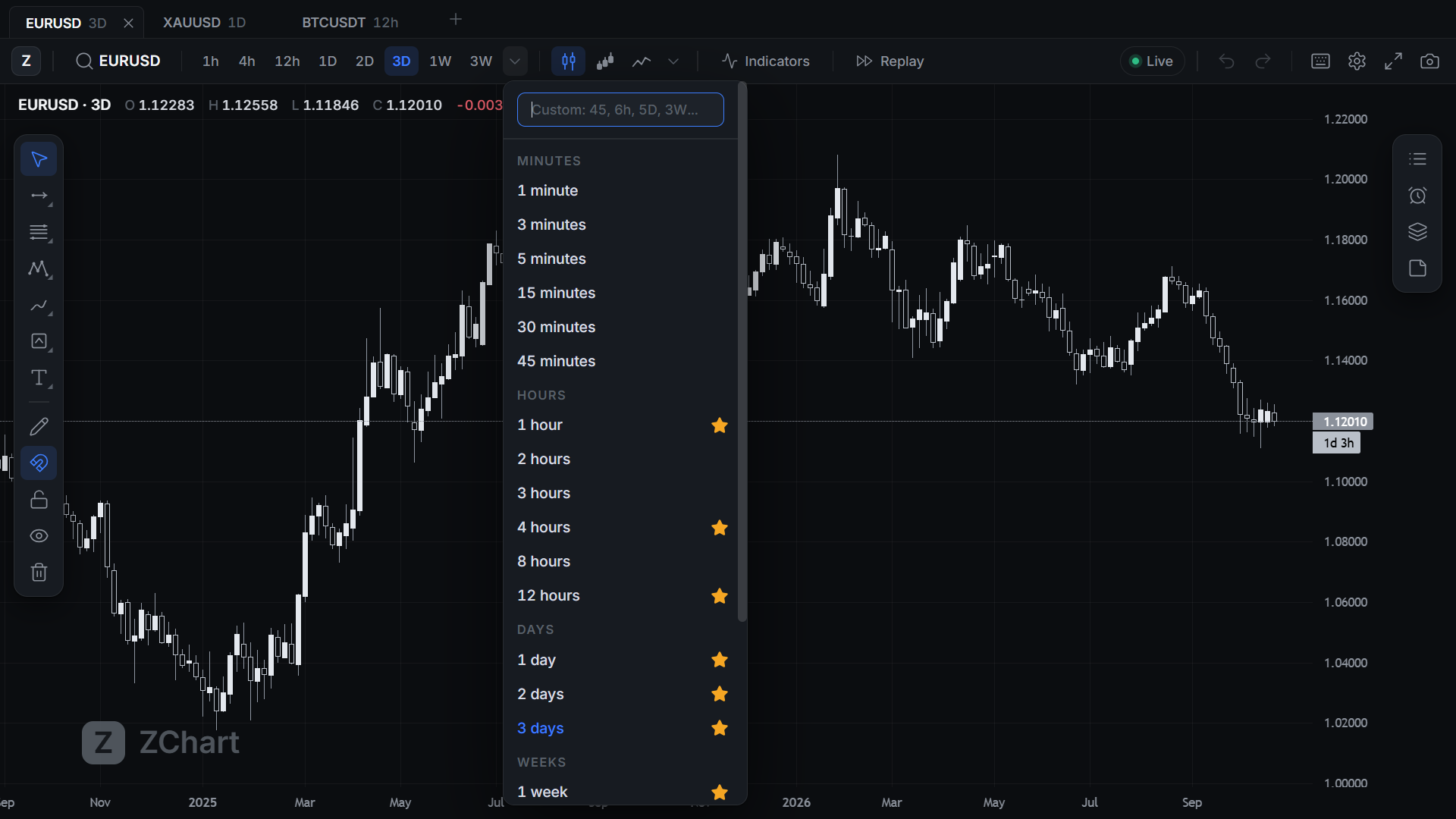Select the Text annotation tool
Viewport: 1456px width, 819px height.
39,378
